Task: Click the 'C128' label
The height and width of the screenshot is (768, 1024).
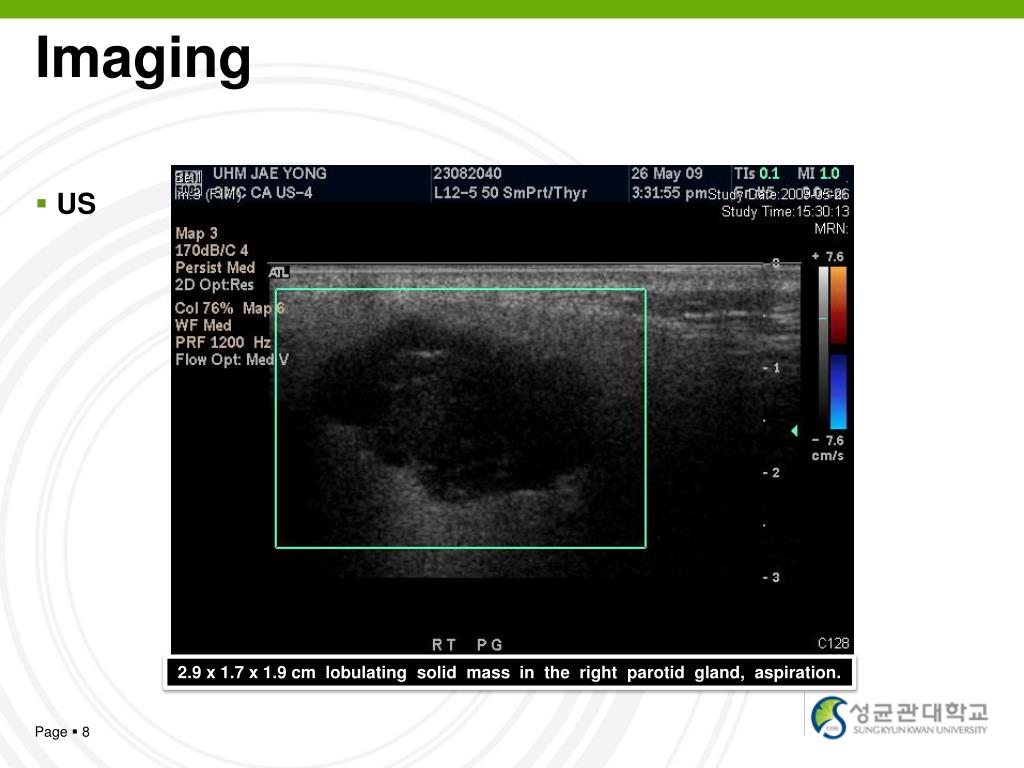Action: tap(833, 643)
